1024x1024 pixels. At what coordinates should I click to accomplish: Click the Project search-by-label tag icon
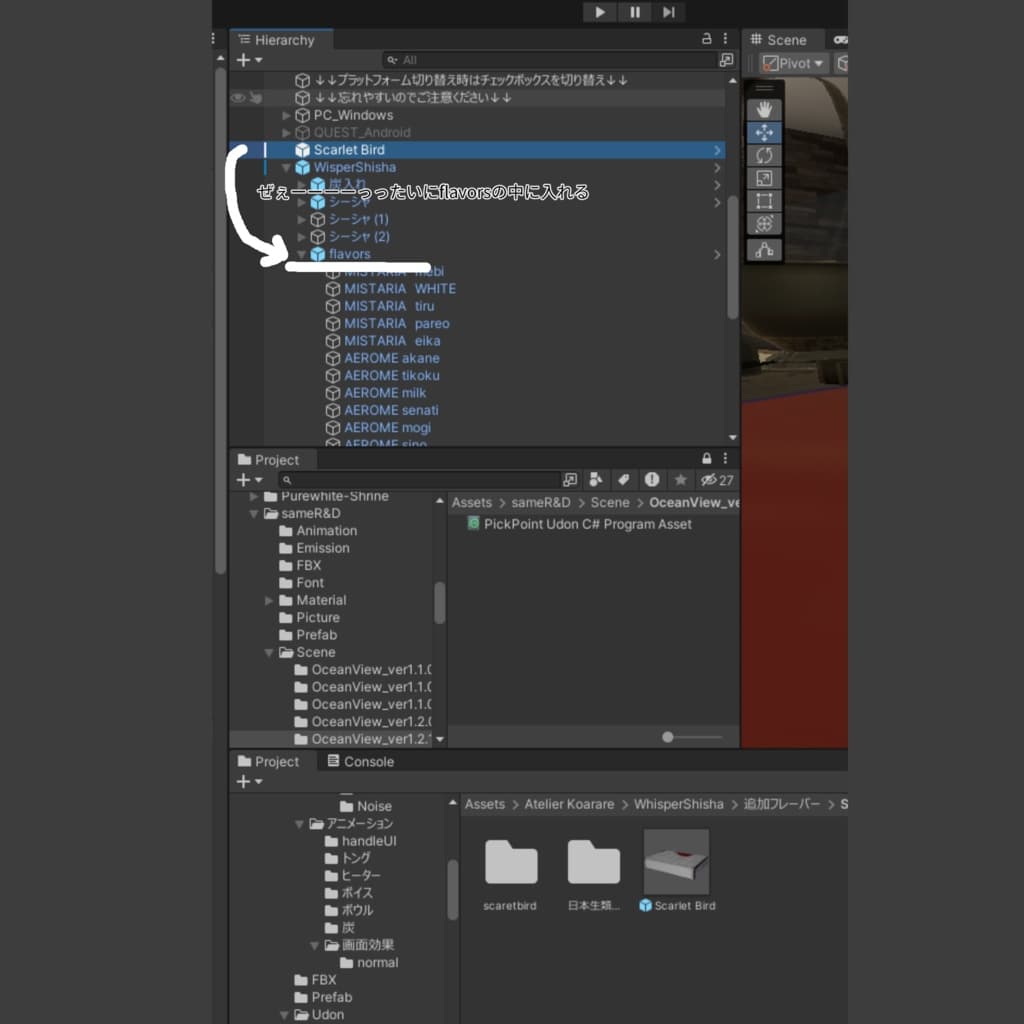pyautogui.click(x=625, y=480)
